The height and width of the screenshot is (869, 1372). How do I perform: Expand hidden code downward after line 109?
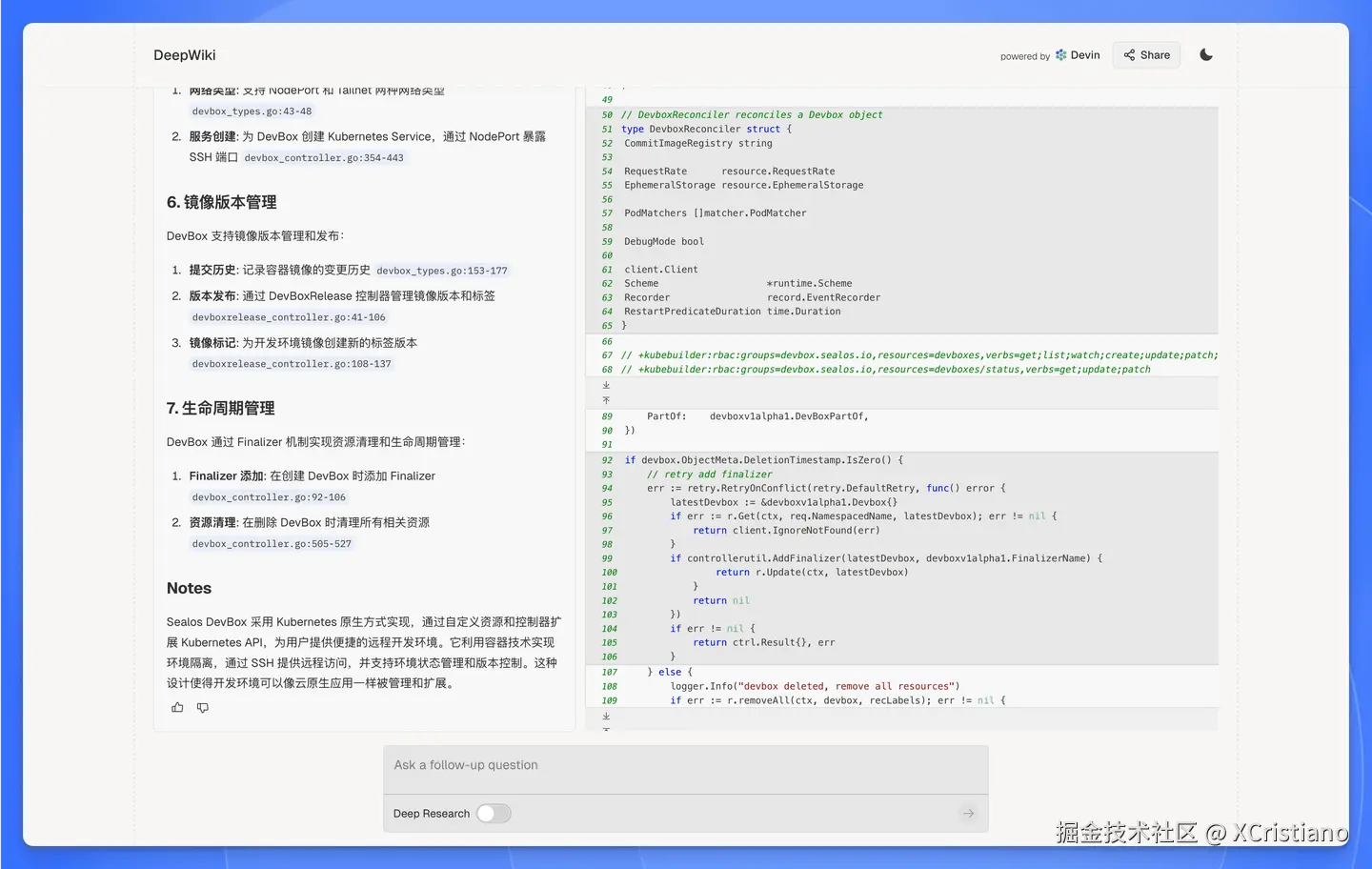point(606,716)
